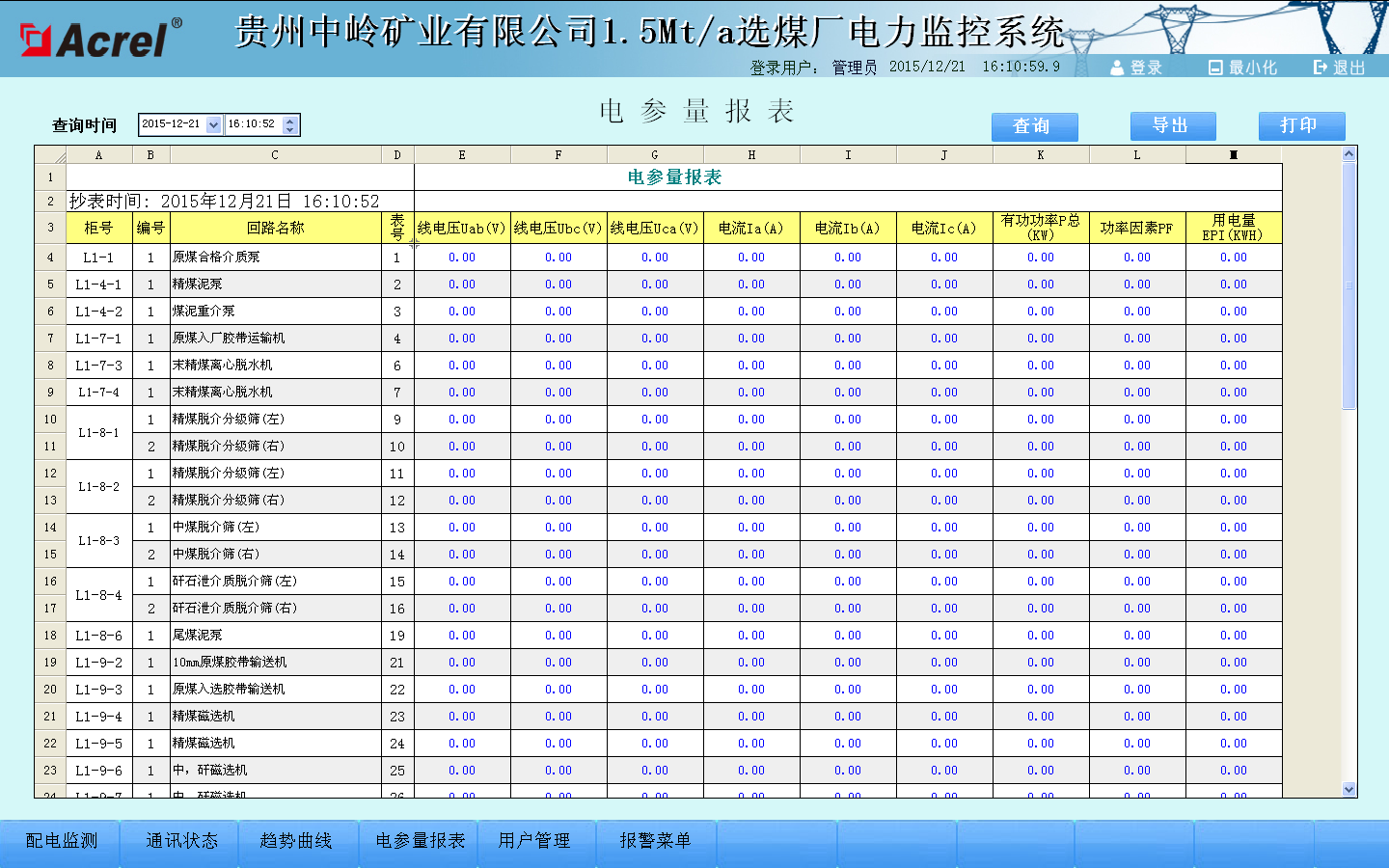This screenshot has height=868, width=1389.
Task: Click the 导出 export button
Action: (x=1173, y=126)
